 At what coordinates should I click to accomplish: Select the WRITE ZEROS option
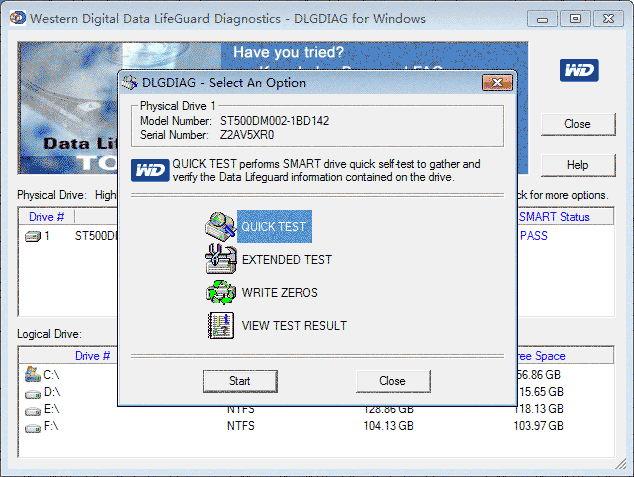(x=279, y=293)
